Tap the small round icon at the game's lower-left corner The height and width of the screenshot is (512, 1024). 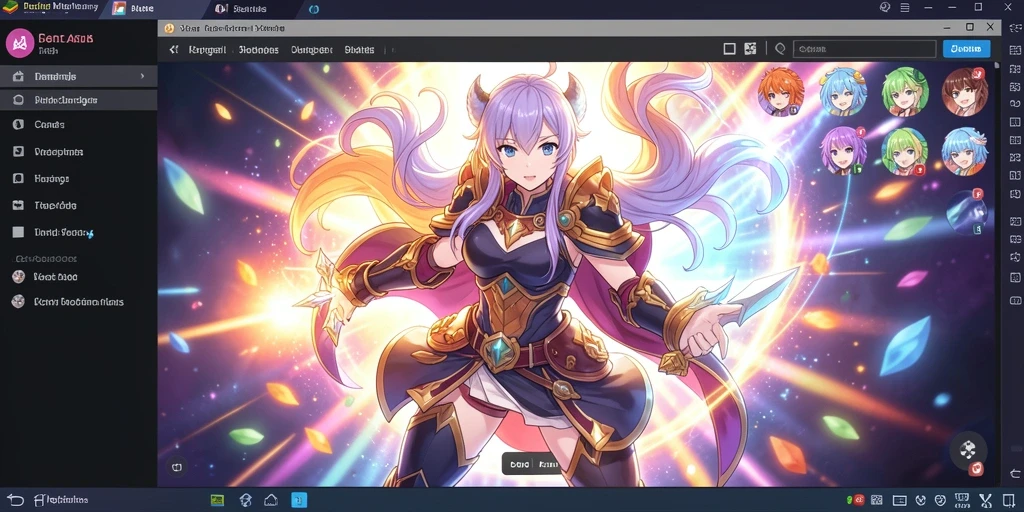pyautogui.click(x=176, y=467)
